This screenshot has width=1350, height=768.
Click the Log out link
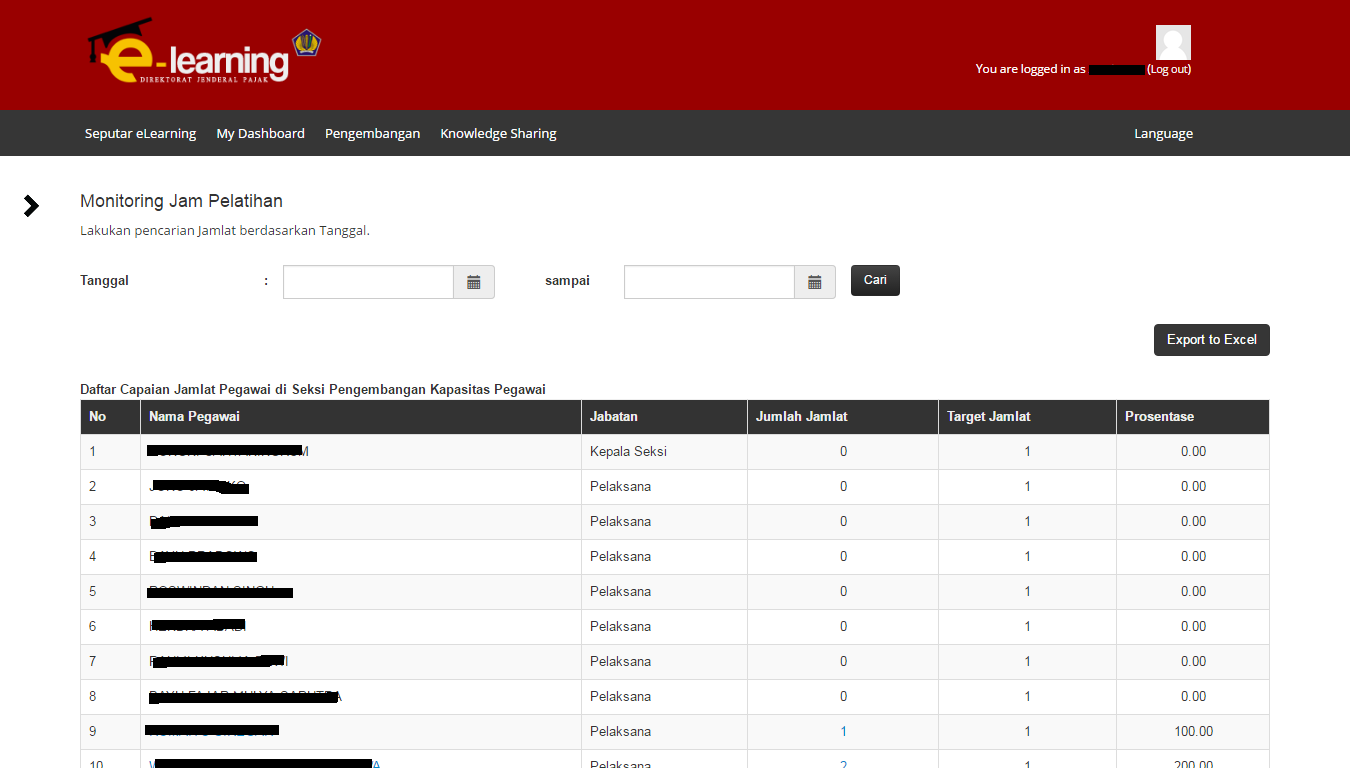1170,69
